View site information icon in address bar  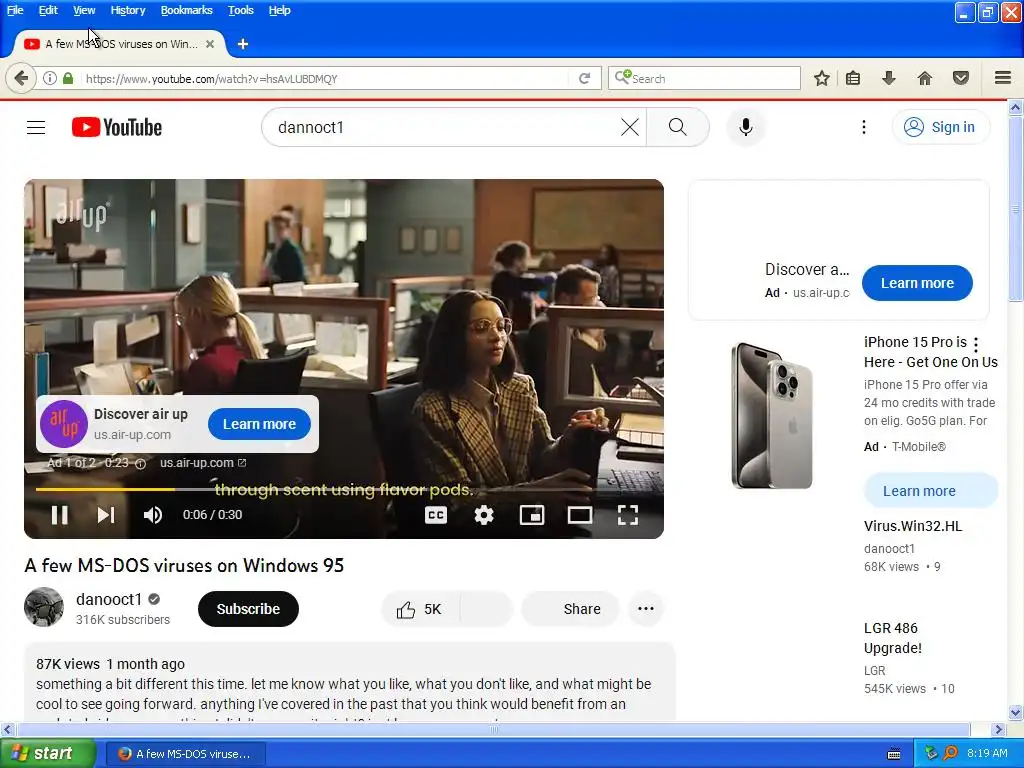[50, 78]
